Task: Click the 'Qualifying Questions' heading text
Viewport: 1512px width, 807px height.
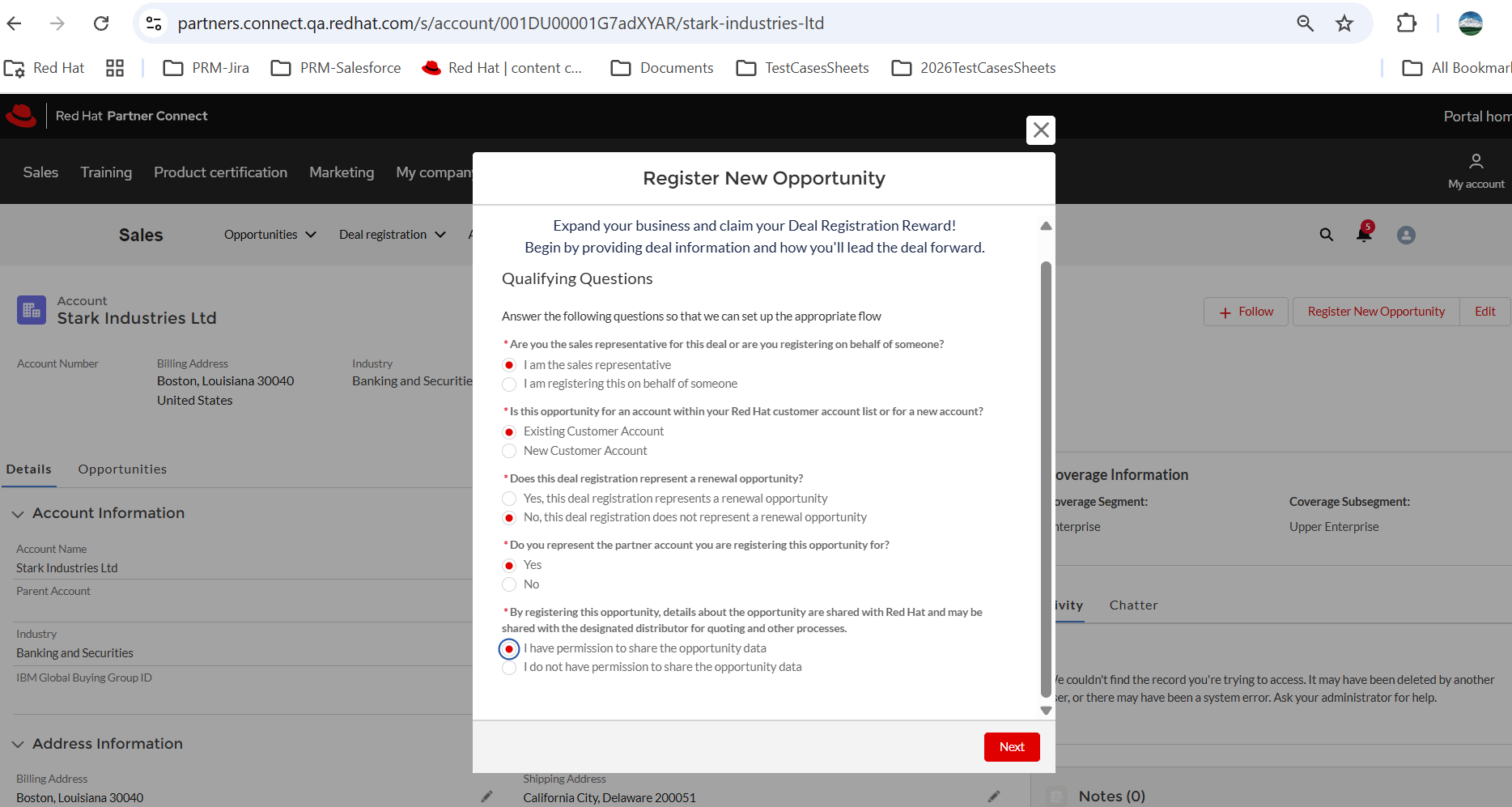Action: (x=577, y=278)
